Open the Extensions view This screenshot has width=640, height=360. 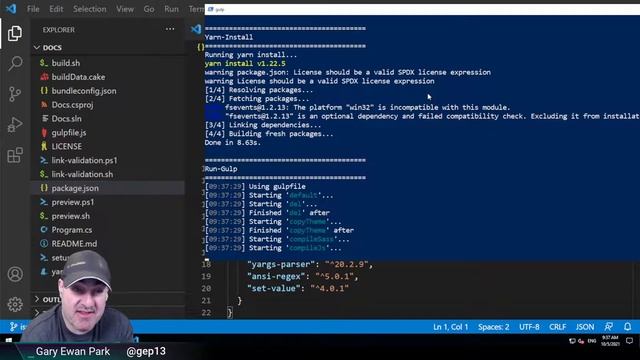[x=15, y=156]
